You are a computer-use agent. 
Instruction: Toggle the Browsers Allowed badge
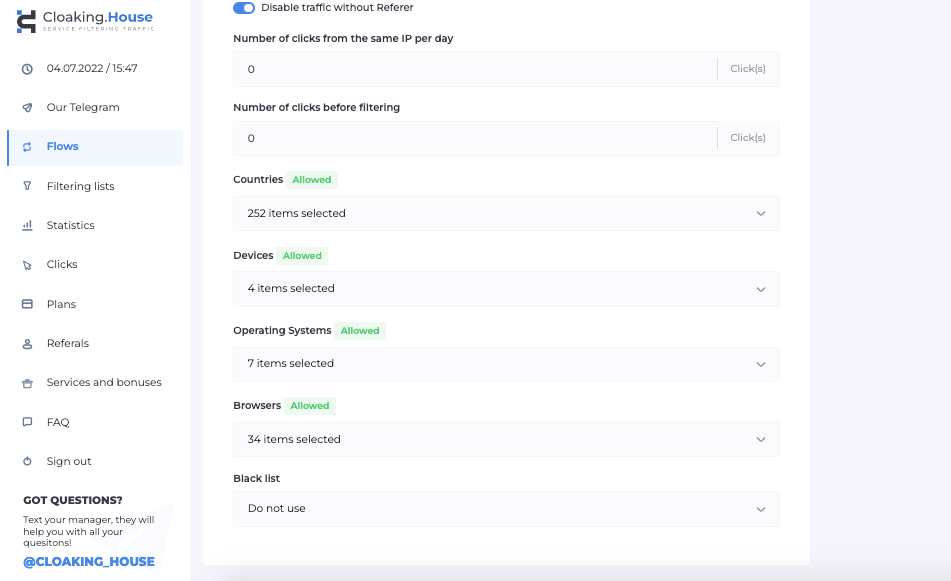pyautogui.click(x=310, y=406)
